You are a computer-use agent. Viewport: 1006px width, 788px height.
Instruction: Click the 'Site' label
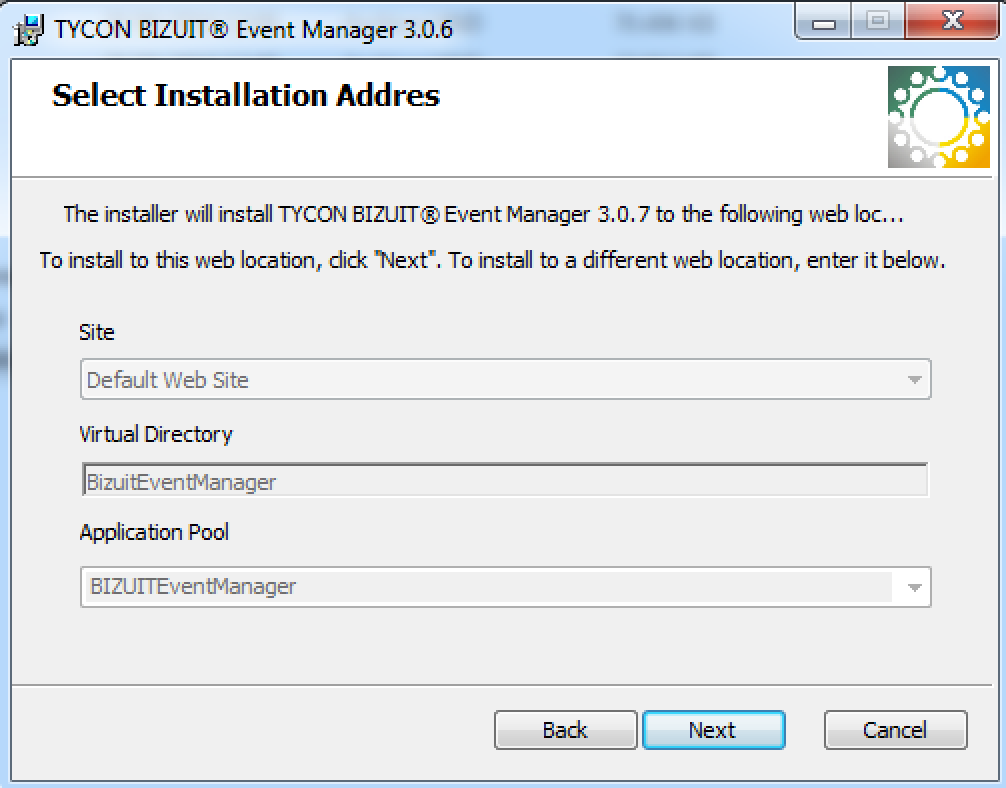[97, 332]
